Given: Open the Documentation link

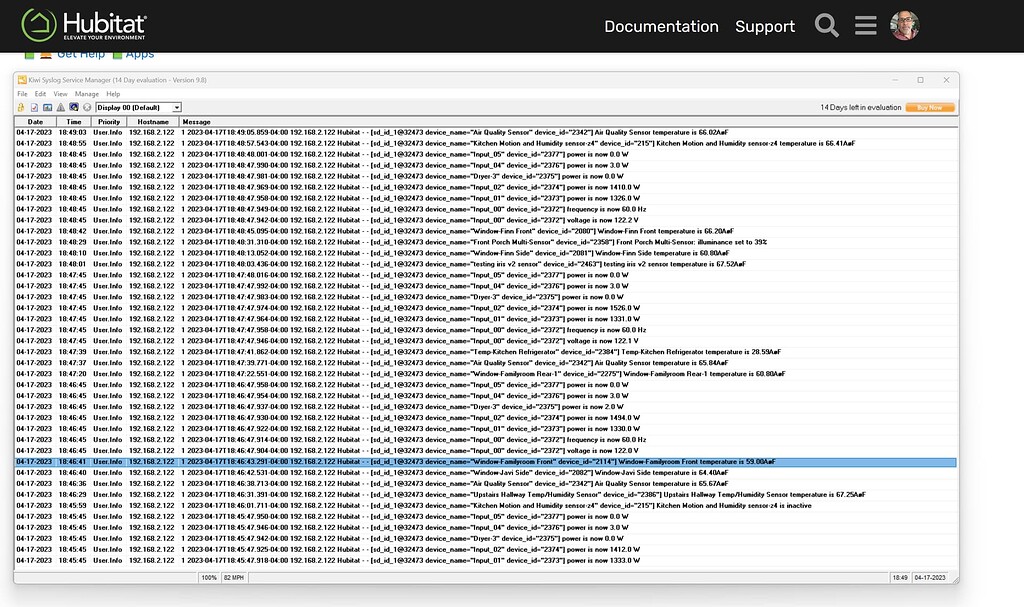Looking at the screenshot, I should [x=661, y=26].
